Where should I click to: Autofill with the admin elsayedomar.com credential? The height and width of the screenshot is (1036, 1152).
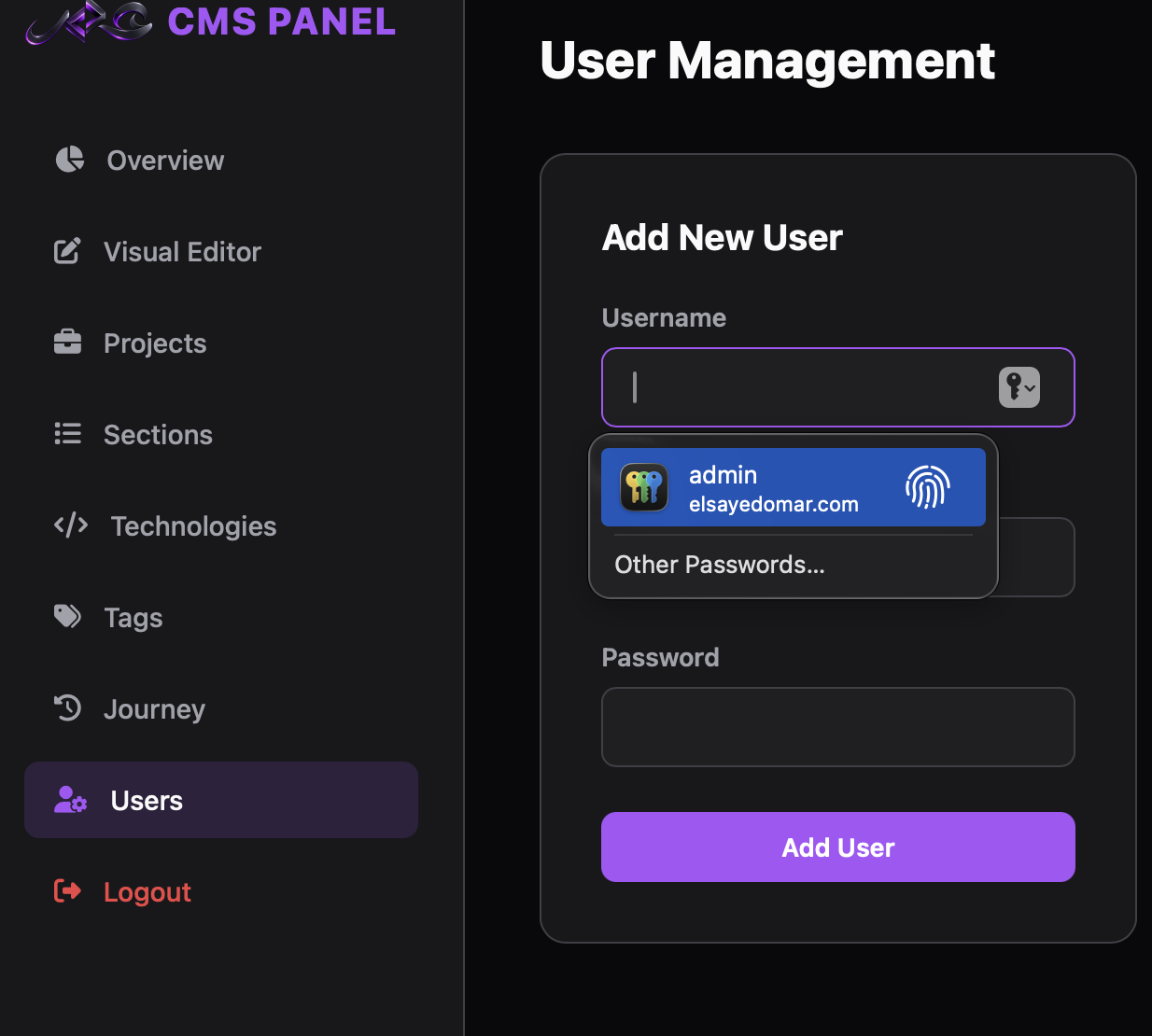tap(794, 487)
